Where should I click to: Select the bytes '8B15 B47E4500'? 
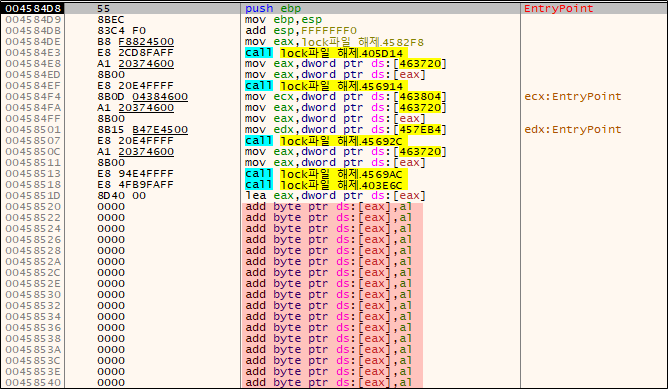[x=142, y=130]
